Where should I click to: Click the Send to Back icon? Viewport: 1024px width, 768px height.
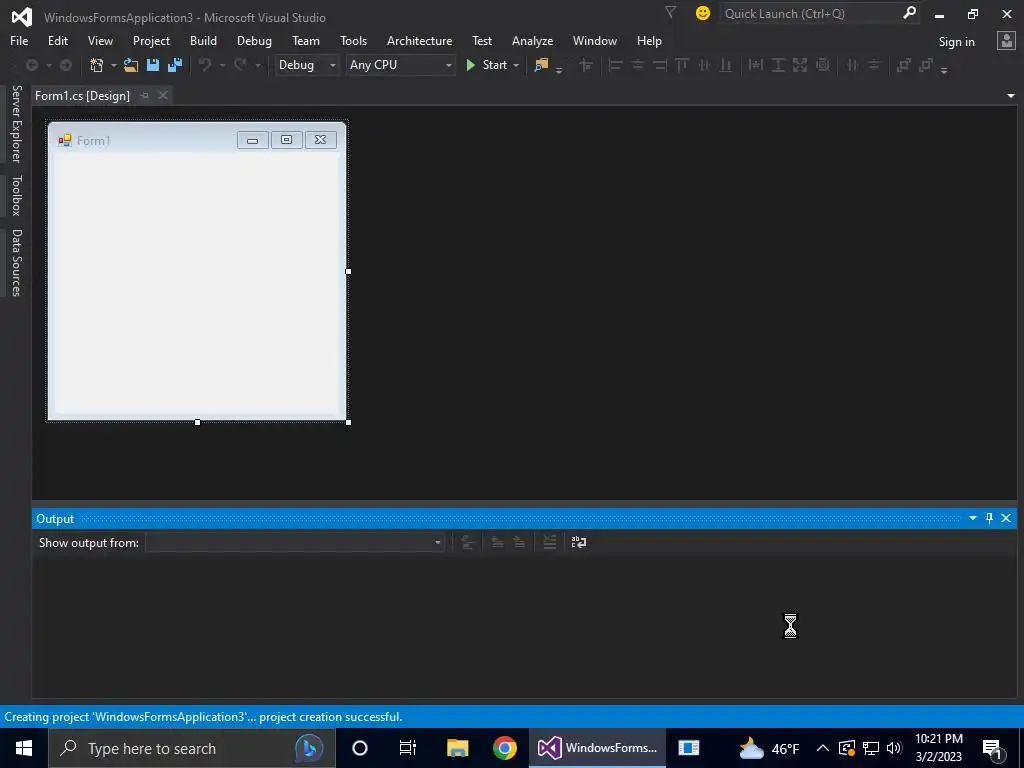coord(926,65)
